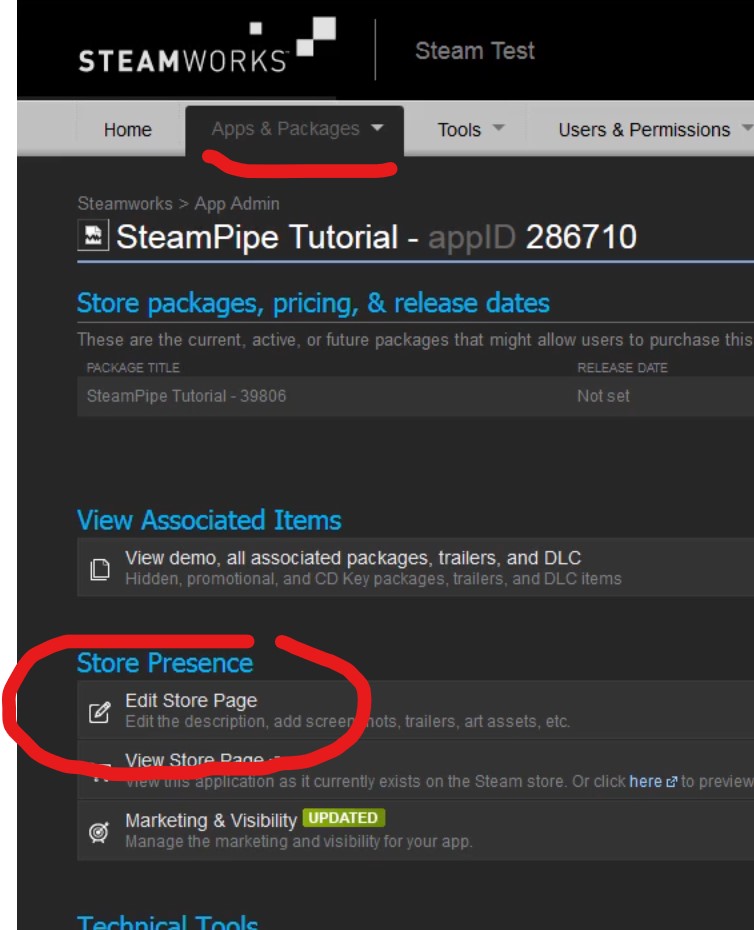This screenshot has height=930, width=754.
Task: Open the Users & Permissions menu
Action: (644, 130)
